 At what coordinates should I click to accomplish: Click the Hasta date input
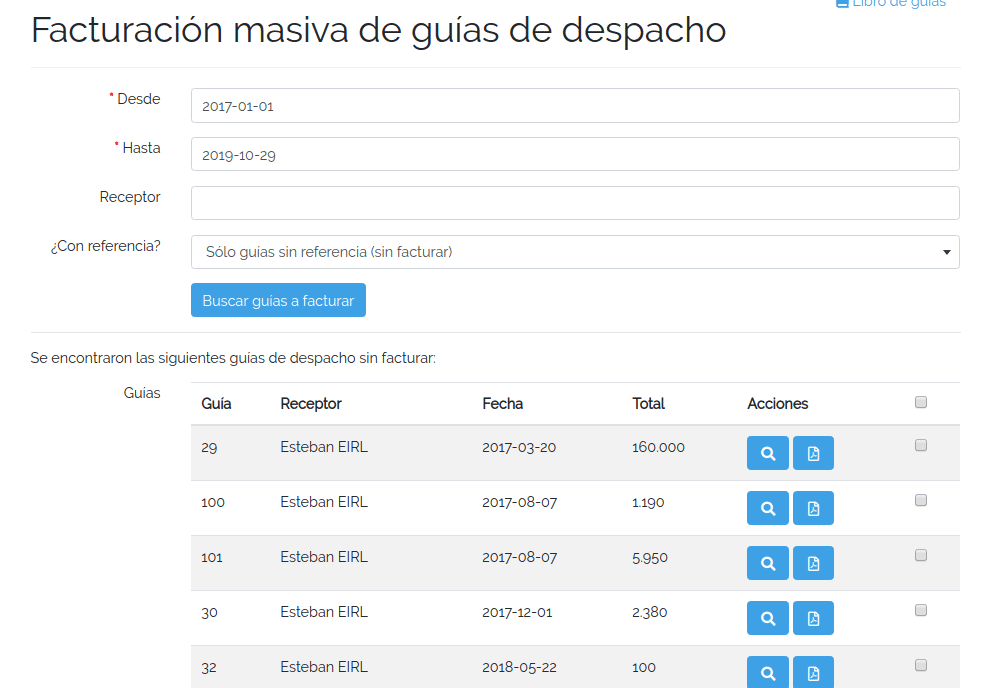(x=575, y=153)
